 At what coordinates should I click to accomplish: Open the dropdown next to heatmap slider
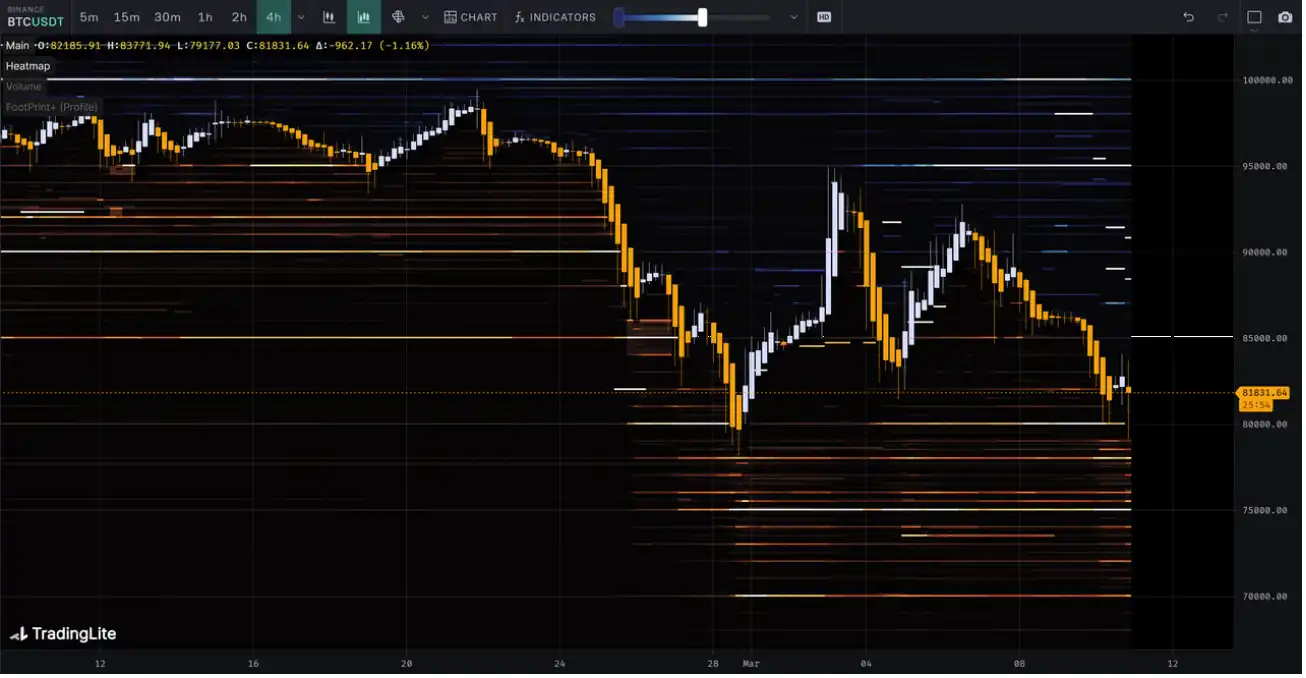794,17
